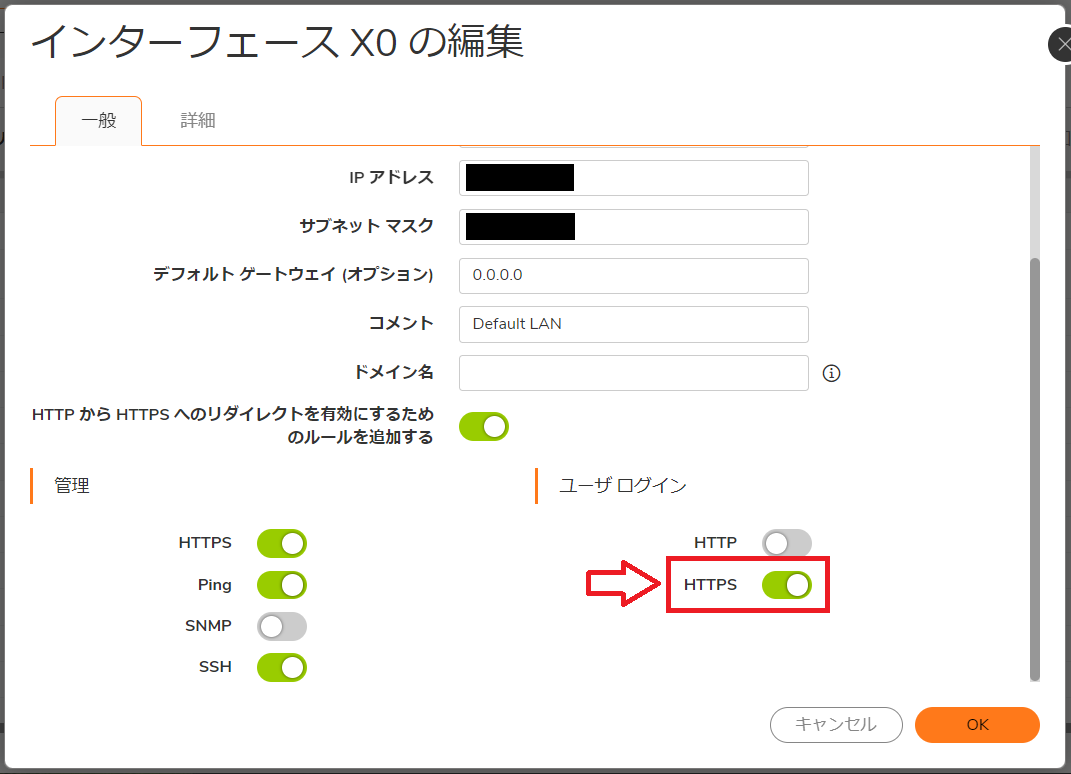
Task: Click the domain name info icon
Action: coord(831,373)
